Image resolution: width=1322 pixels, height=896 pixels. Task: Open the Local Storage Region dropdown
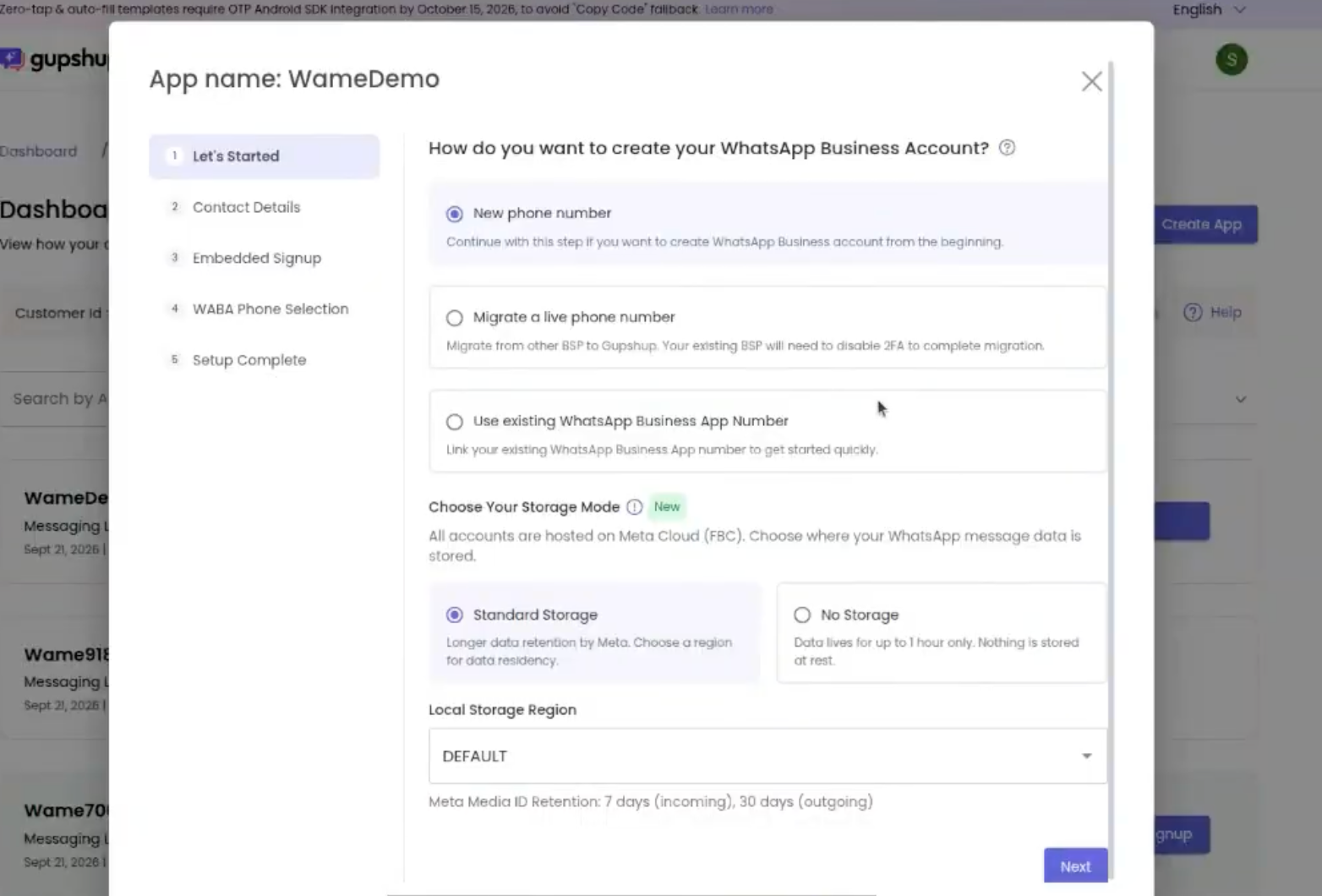point(768,756)
